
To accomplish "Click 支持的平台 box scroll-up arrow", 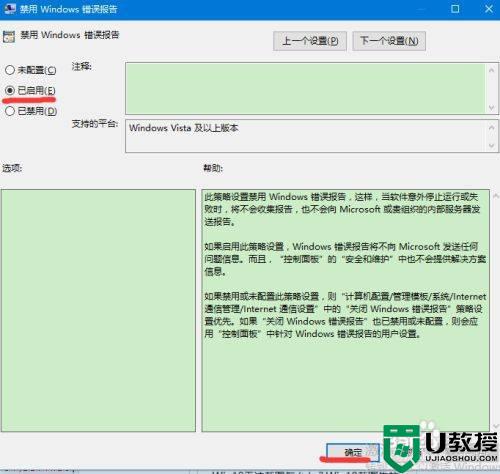I will tap(491, 128).
